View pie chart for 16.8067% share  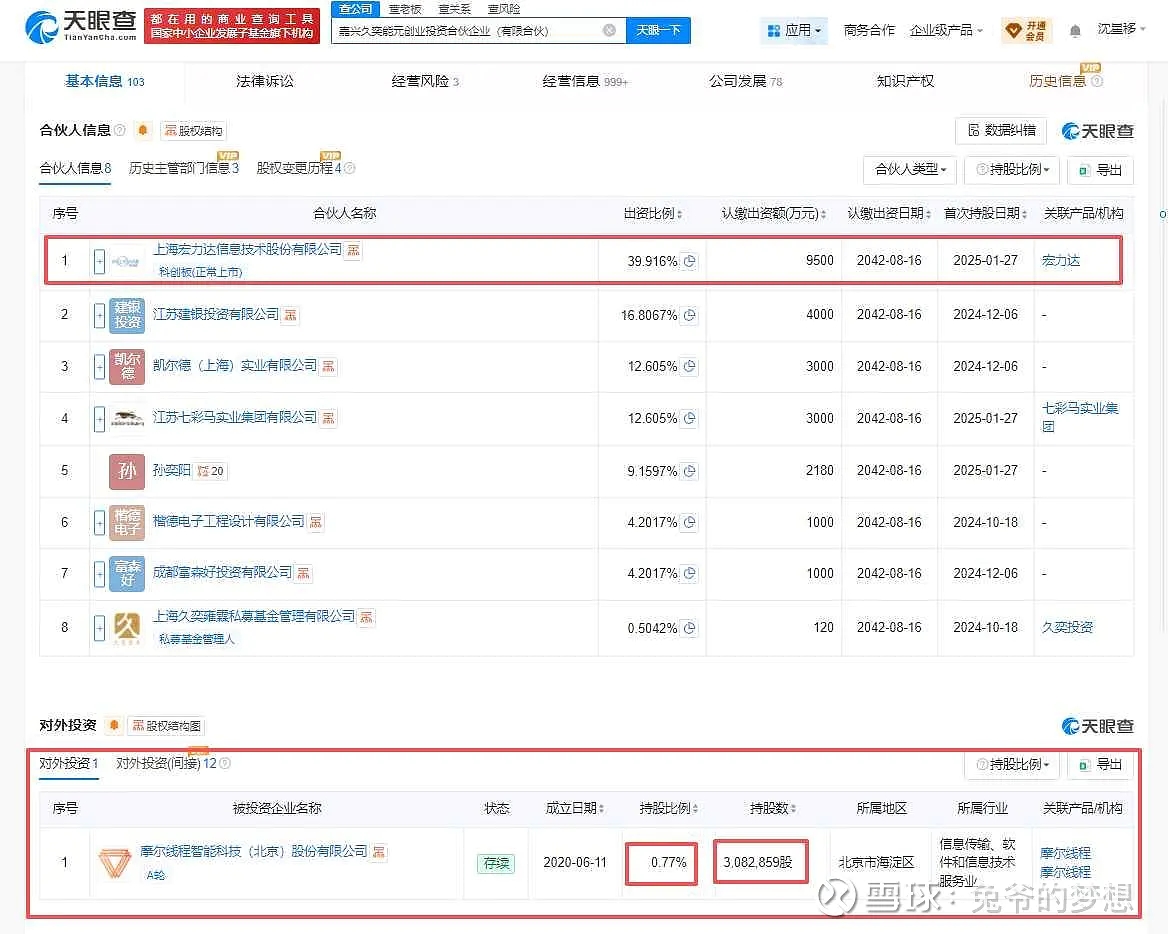pos(690,316)
